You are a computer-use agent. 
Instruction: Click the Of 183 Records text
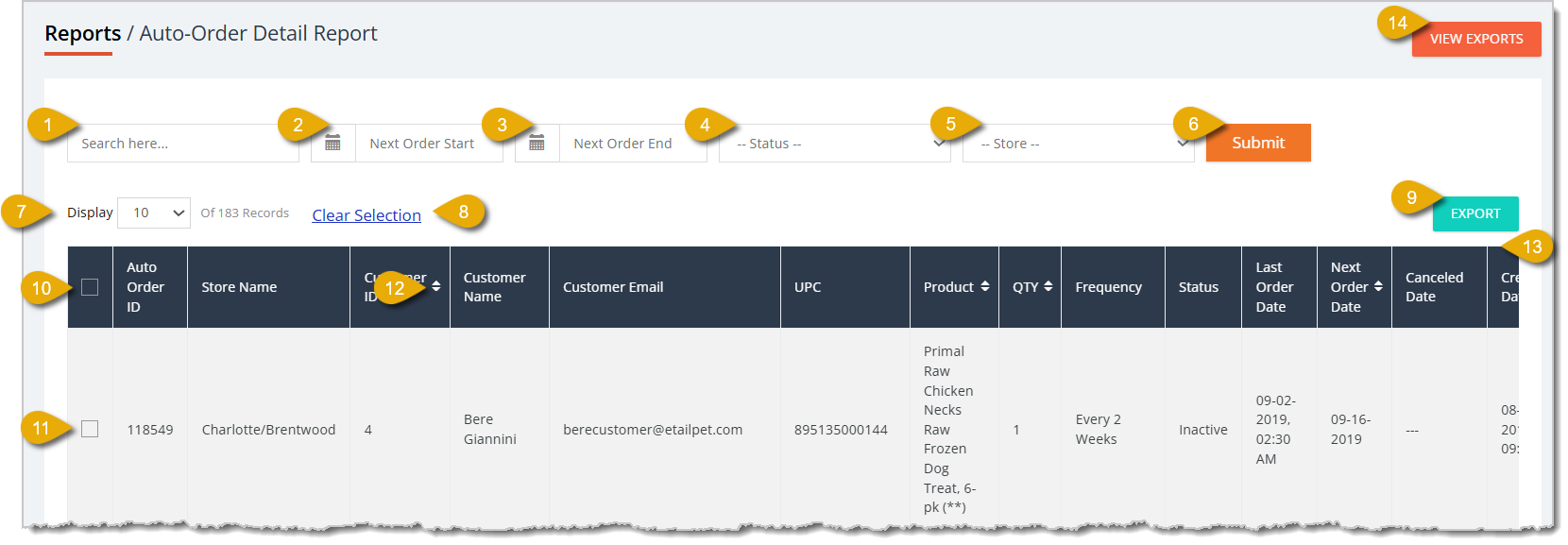tap(245, 213)
